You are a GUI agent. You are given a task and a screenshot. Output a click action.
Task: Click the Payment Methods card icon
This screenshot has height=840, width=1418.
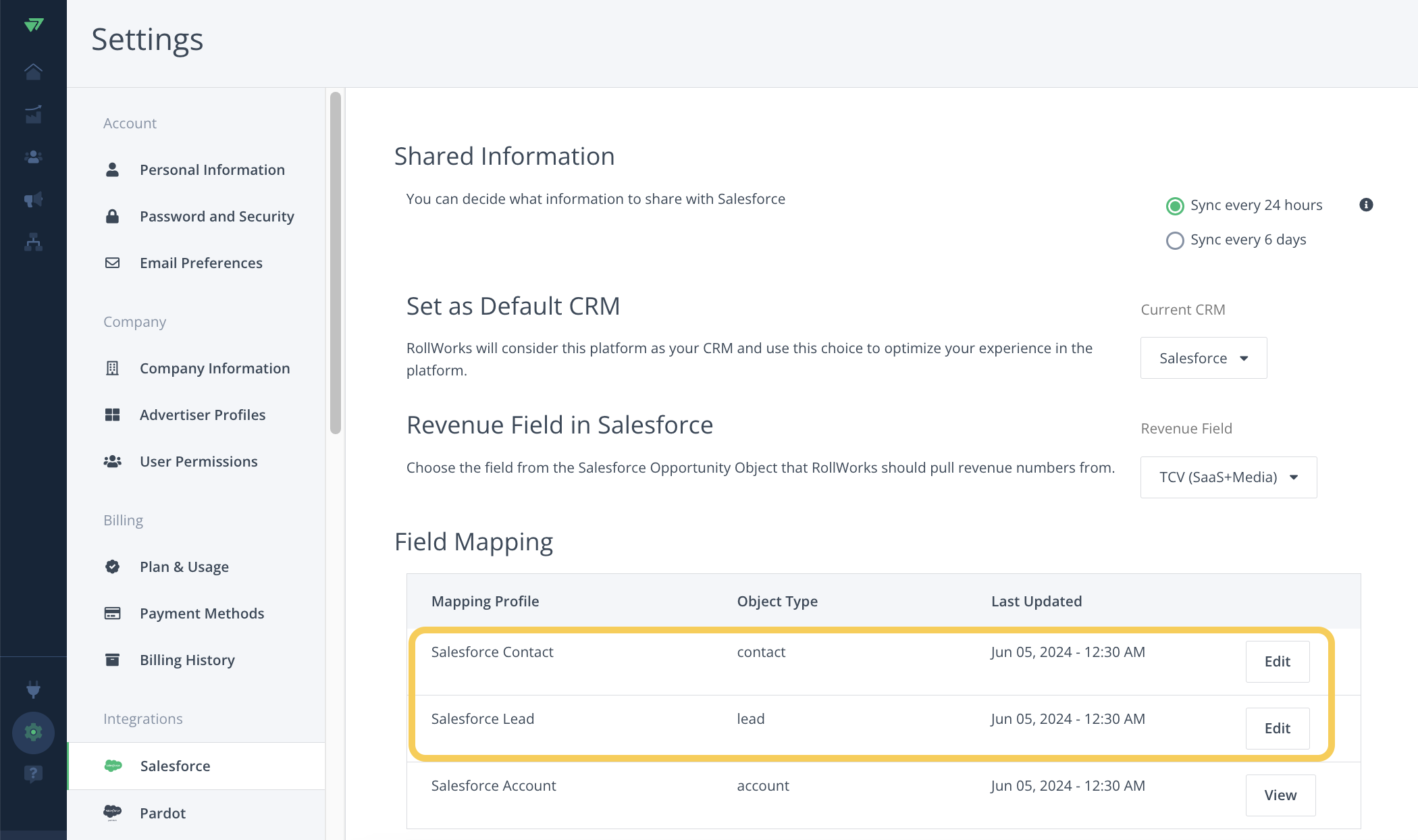click(x=112, y=613)
